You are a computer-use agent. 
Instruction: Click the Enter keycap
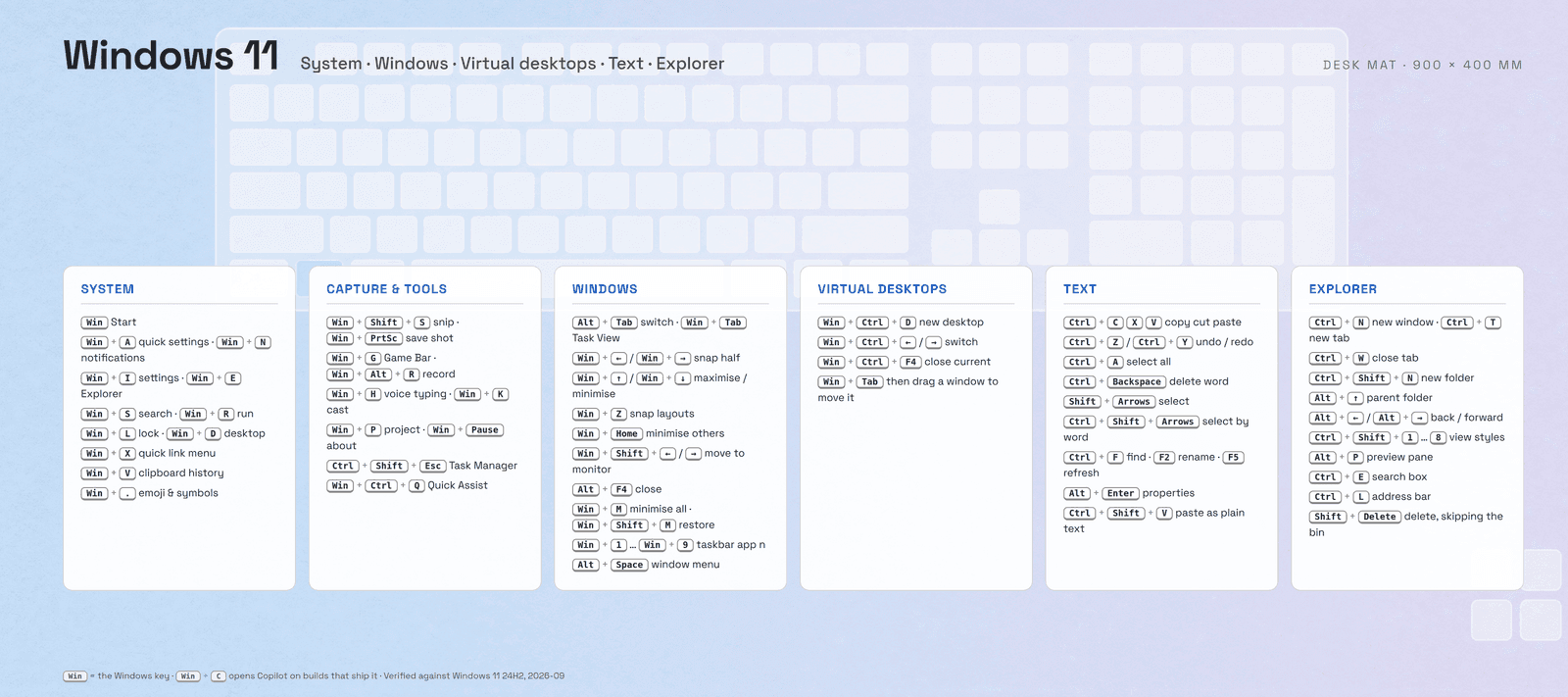(x=1120, y=494)
